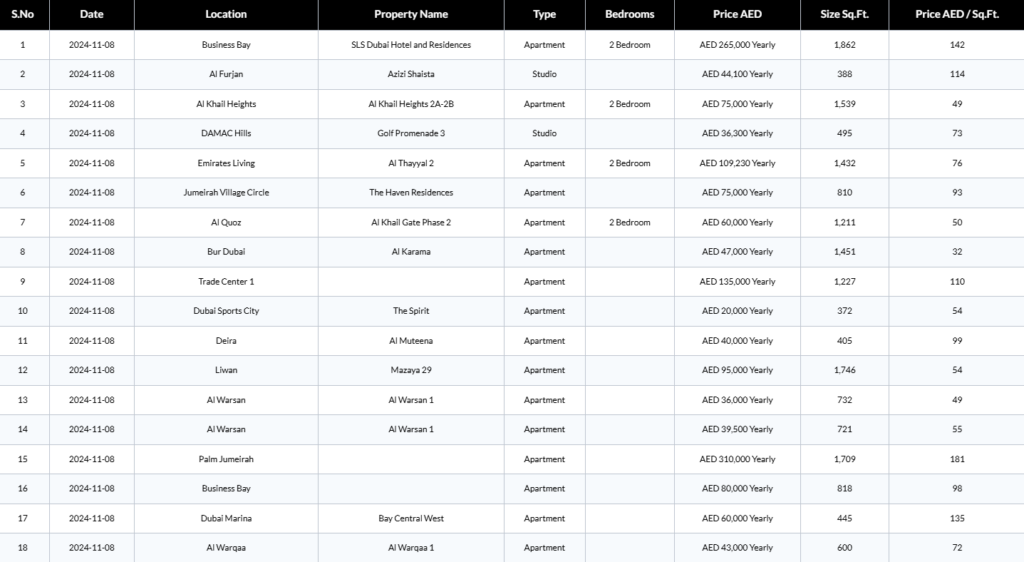Select the Property Name column header

[411, 14]
